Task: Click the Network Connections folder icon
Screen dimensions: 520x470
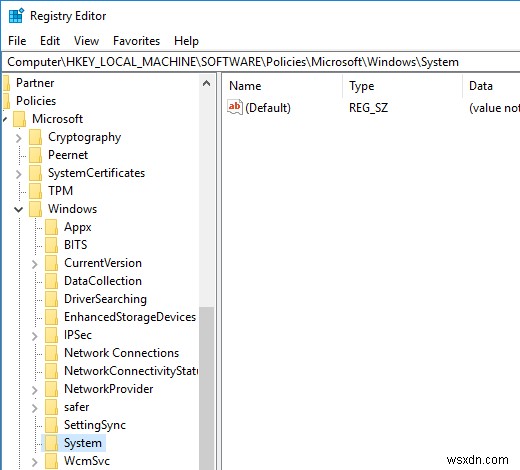Action: coord(51,353)
